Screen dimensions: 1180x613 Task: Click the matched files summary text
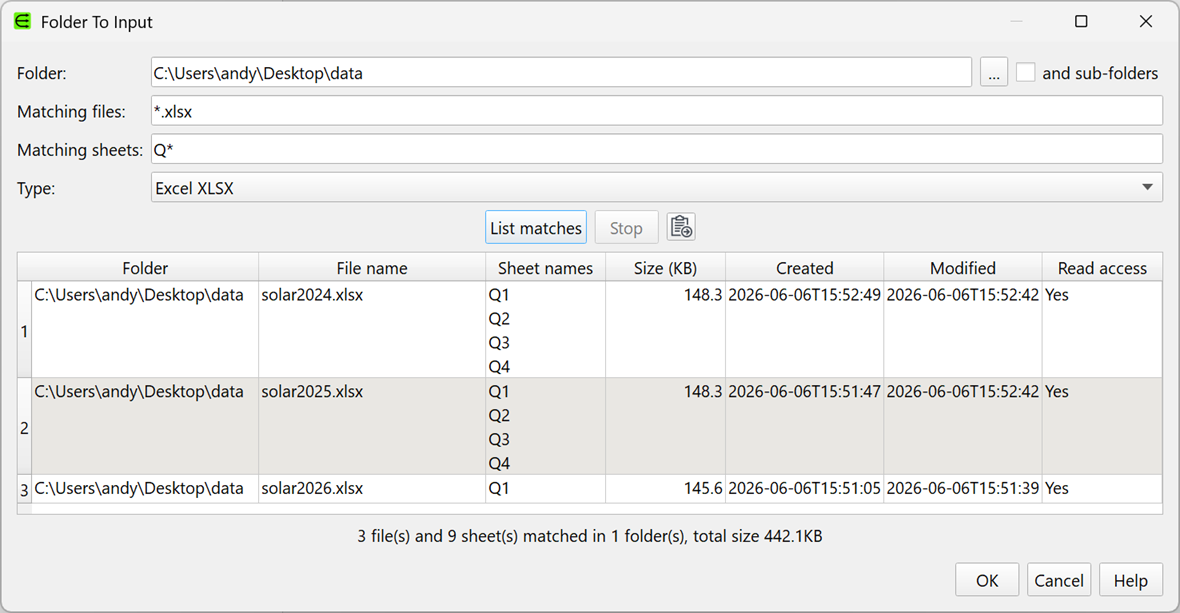pyautogui.click(x=589, y=536)
